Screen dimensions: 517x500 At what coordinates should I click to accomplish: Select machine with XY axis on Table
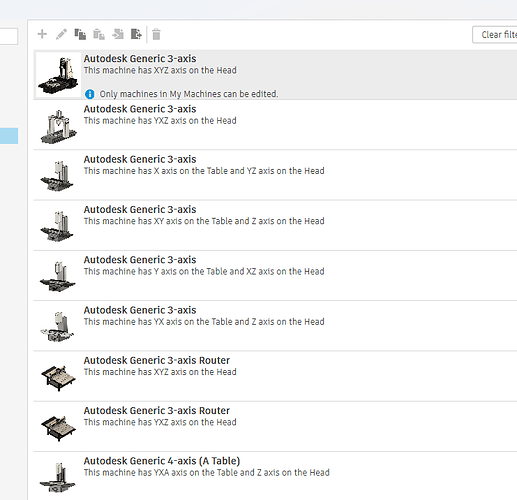[275, 225]
